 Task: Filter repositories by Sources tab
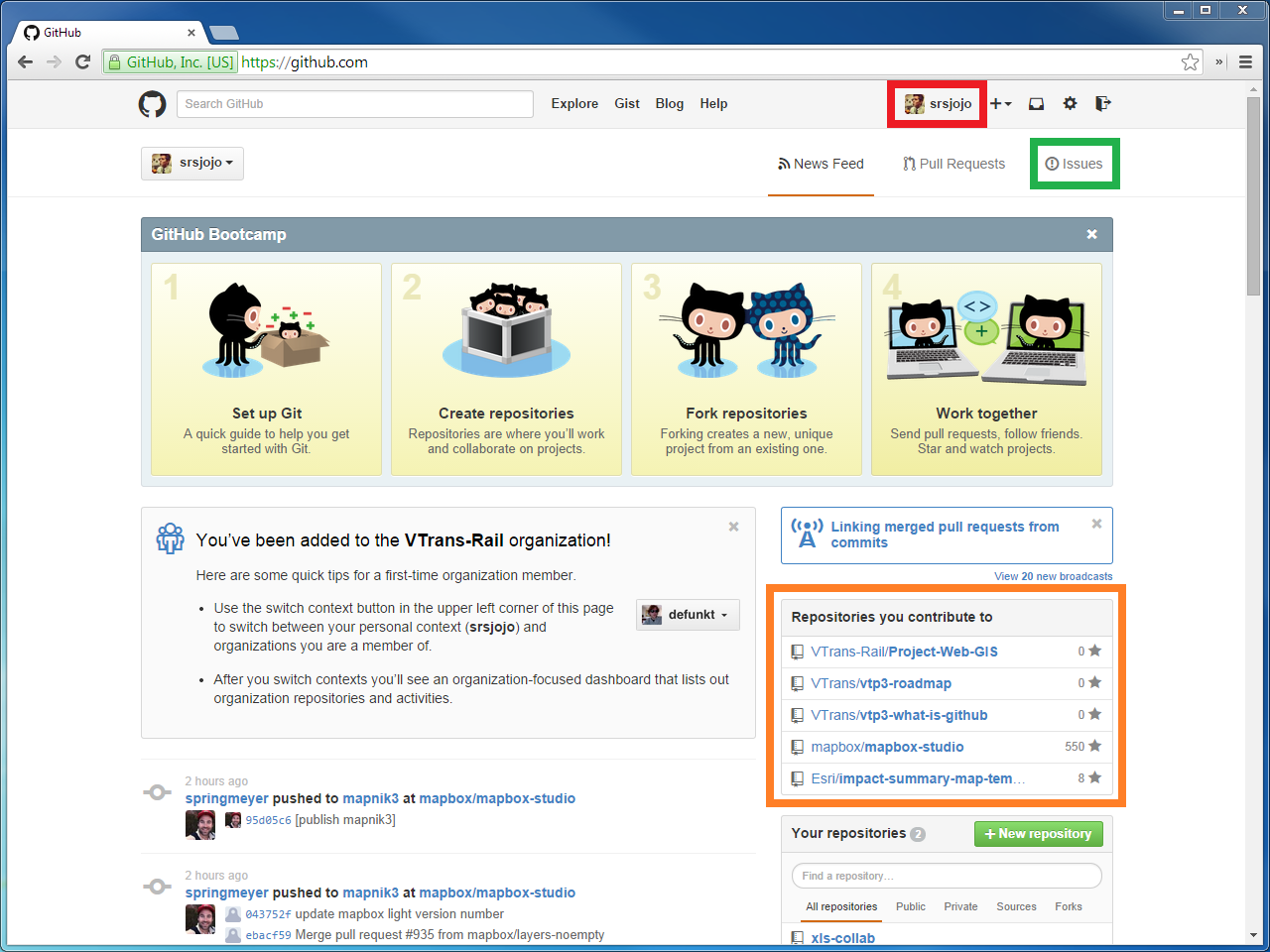pos(1016,906)
